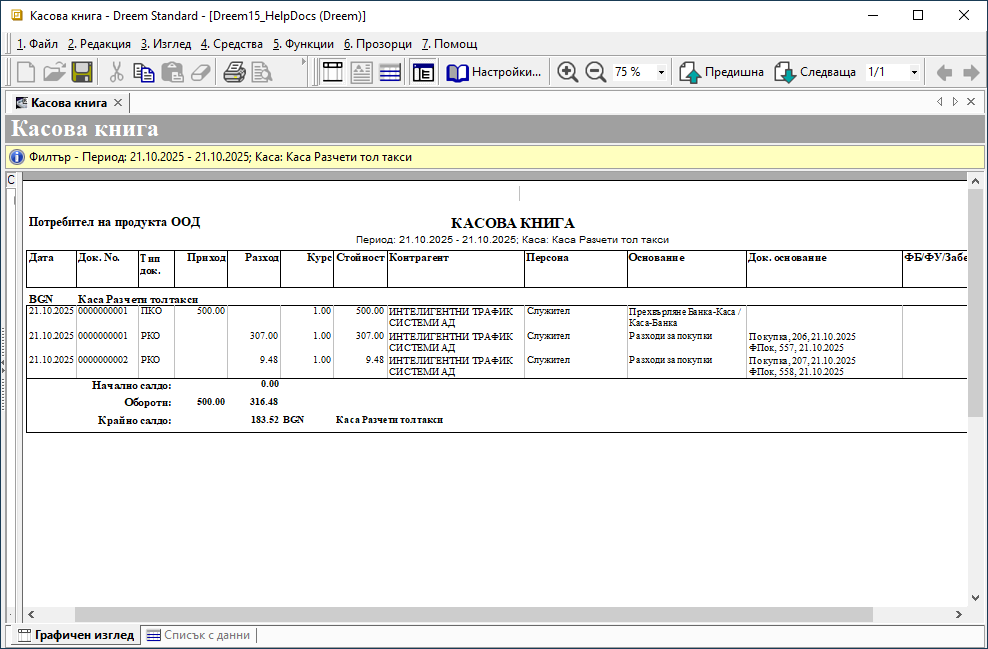Click the Настройки button
Image resolution: width=988 pixels, height=649 pixels.
tap(495, 72)
